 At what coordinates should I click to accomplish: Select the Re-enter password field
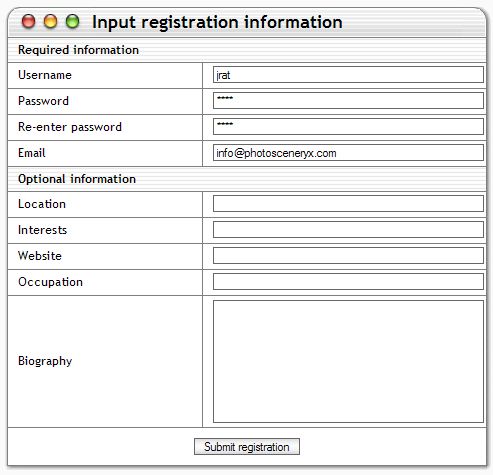348,127
